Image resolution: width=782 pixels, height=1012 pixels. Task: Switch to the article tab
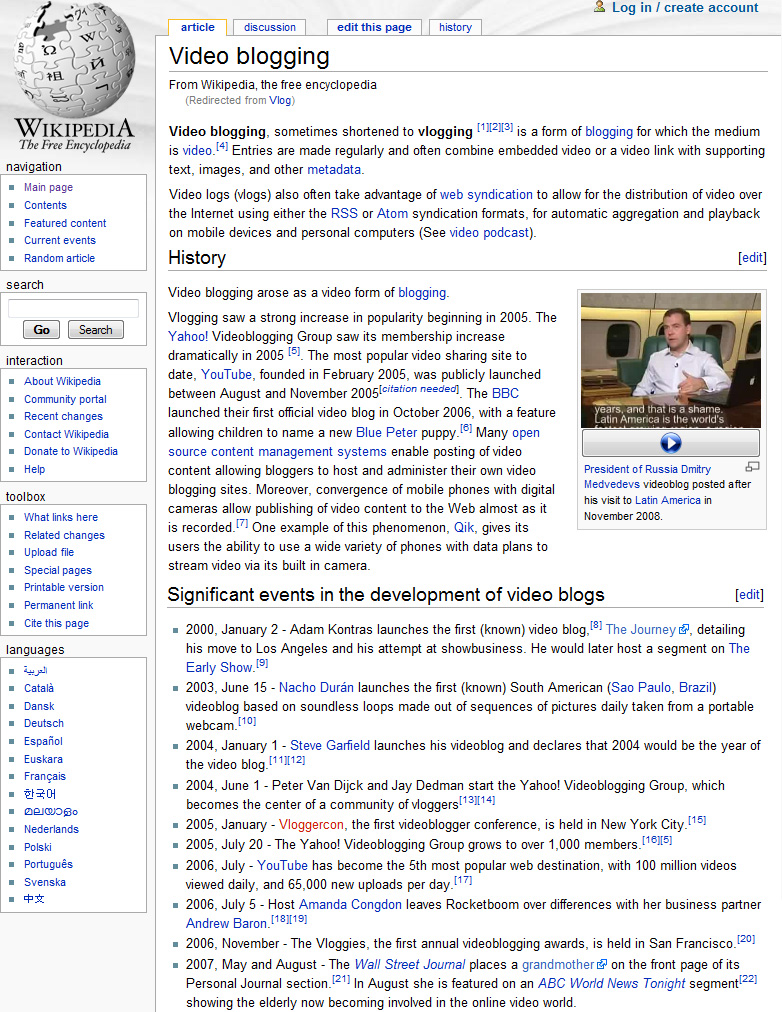pyautogui.click(x=197, y=27)
